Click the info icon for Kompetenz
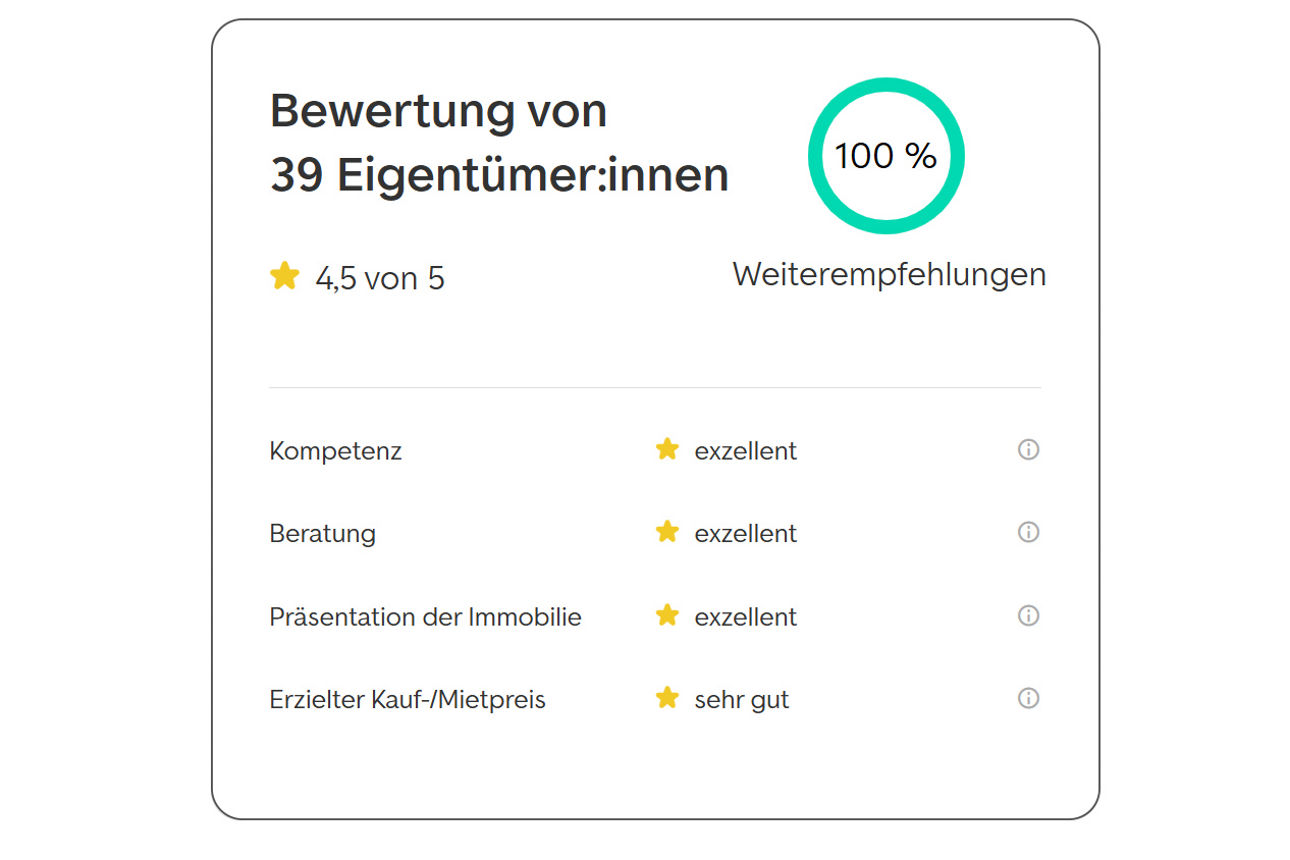Screen dimensions: 1290x860 click(1028, 450)
